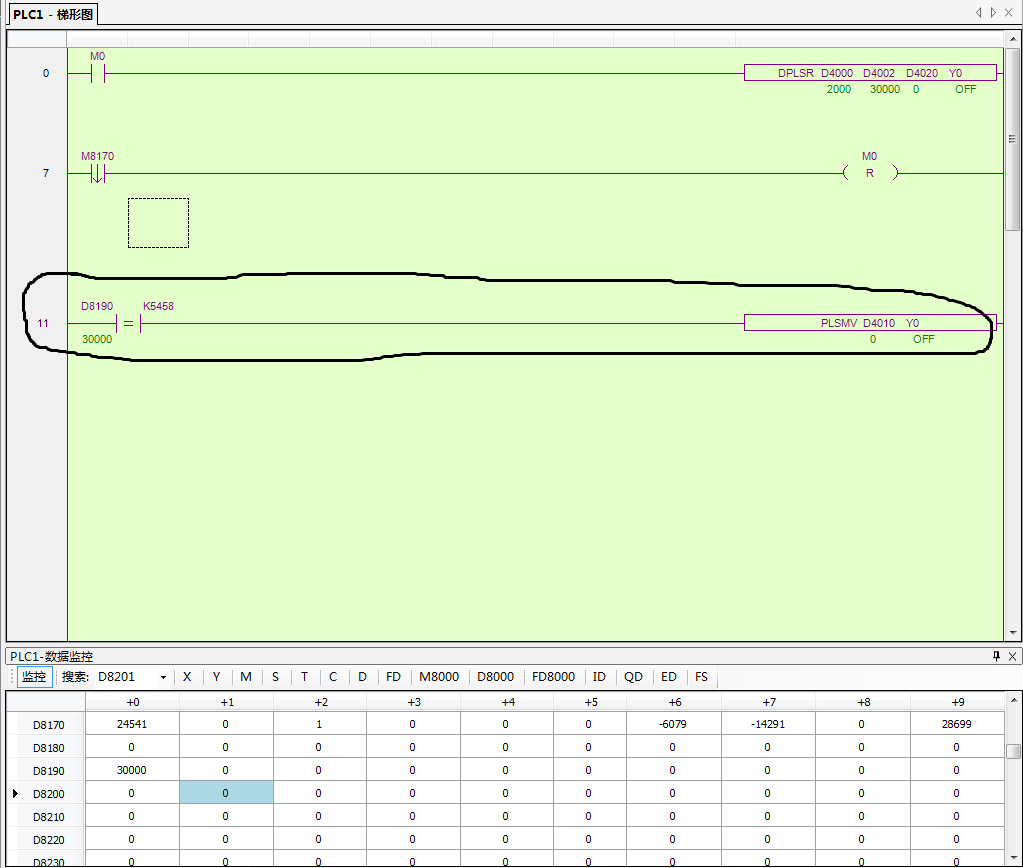Select the PLSMV D4010 Y0 instruction
The height and width of the screenshot is (868, 1023).
coord(870,323)
